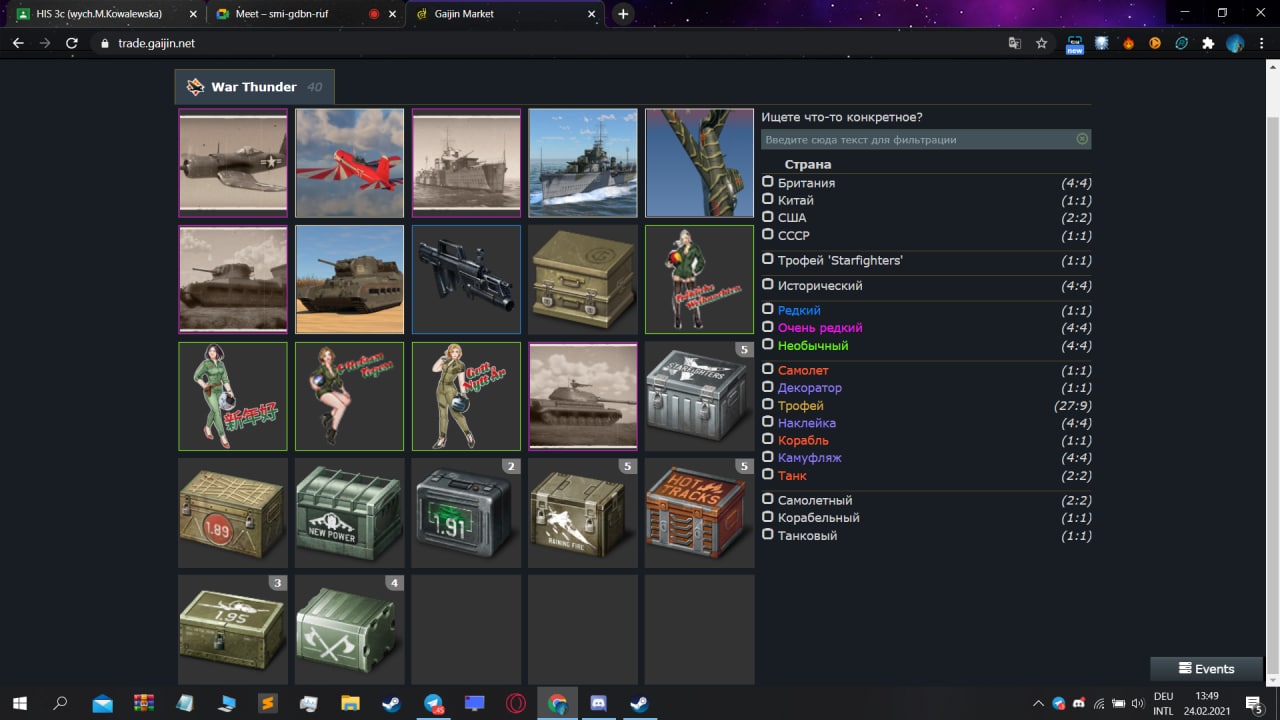Toggle the Трофей type filter
This screenshot has width=1280, height=720.
pos(768,405)
